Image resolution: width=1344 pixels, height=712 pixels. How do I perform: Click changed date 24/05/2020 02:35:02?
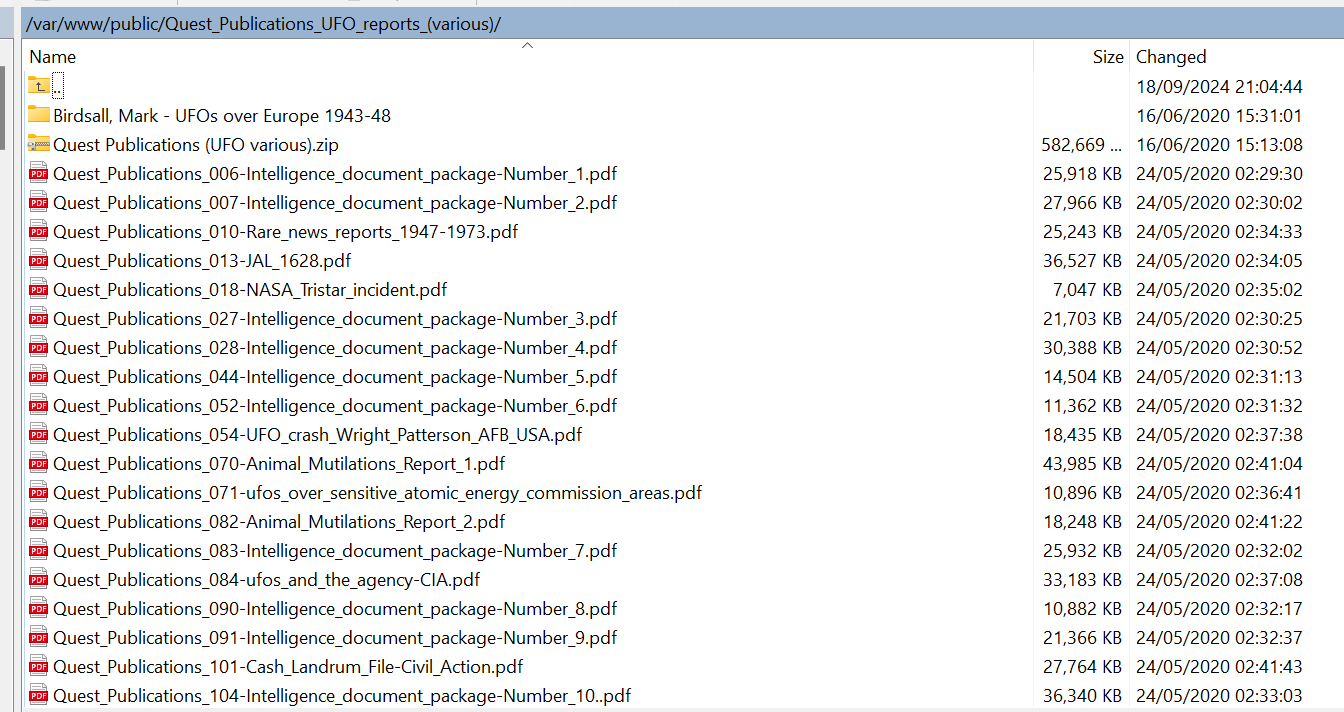pos(1220,290)
